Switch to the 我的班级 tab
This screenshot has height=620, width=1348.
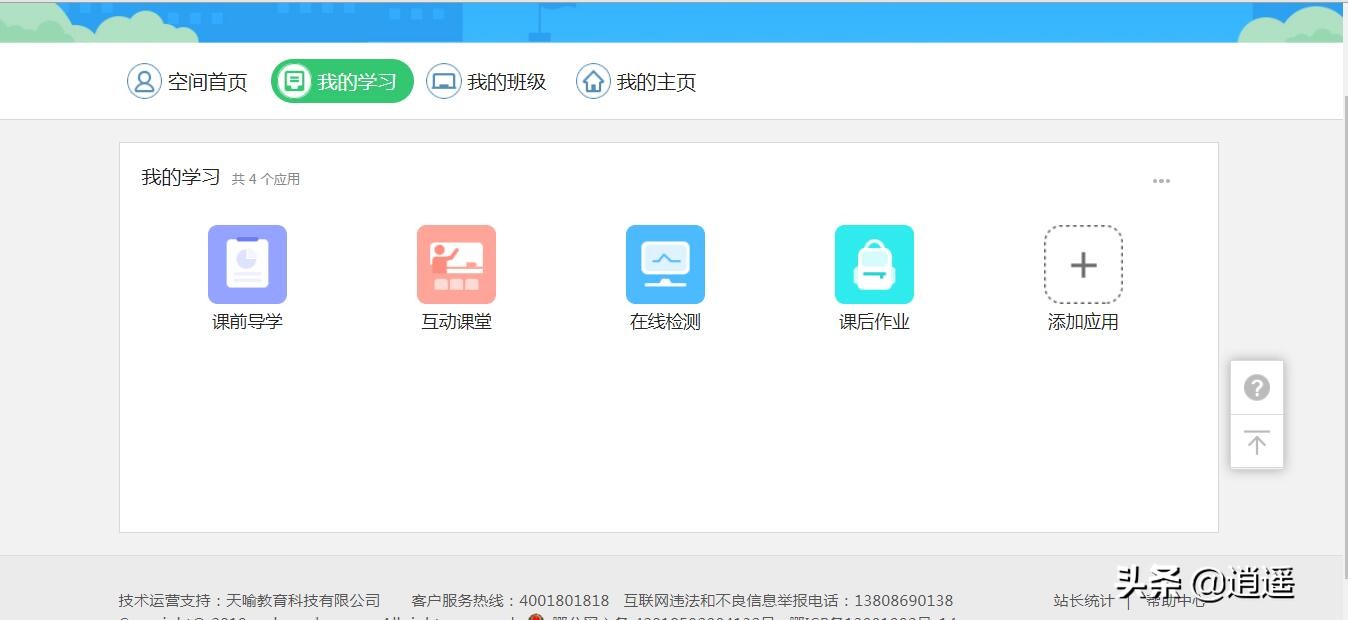[x=487, y=81]
